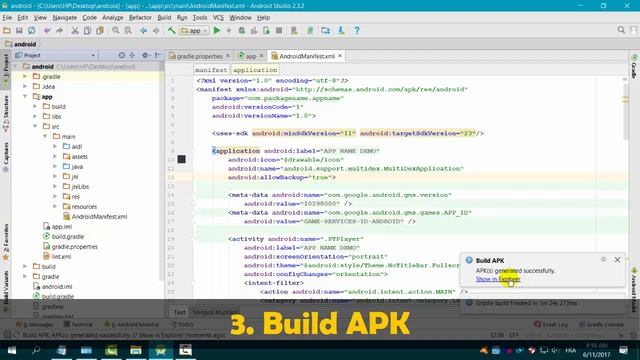Sync project with Gradle files icon
This screenshot has height=360, width=640.
(x=310, y=31)
